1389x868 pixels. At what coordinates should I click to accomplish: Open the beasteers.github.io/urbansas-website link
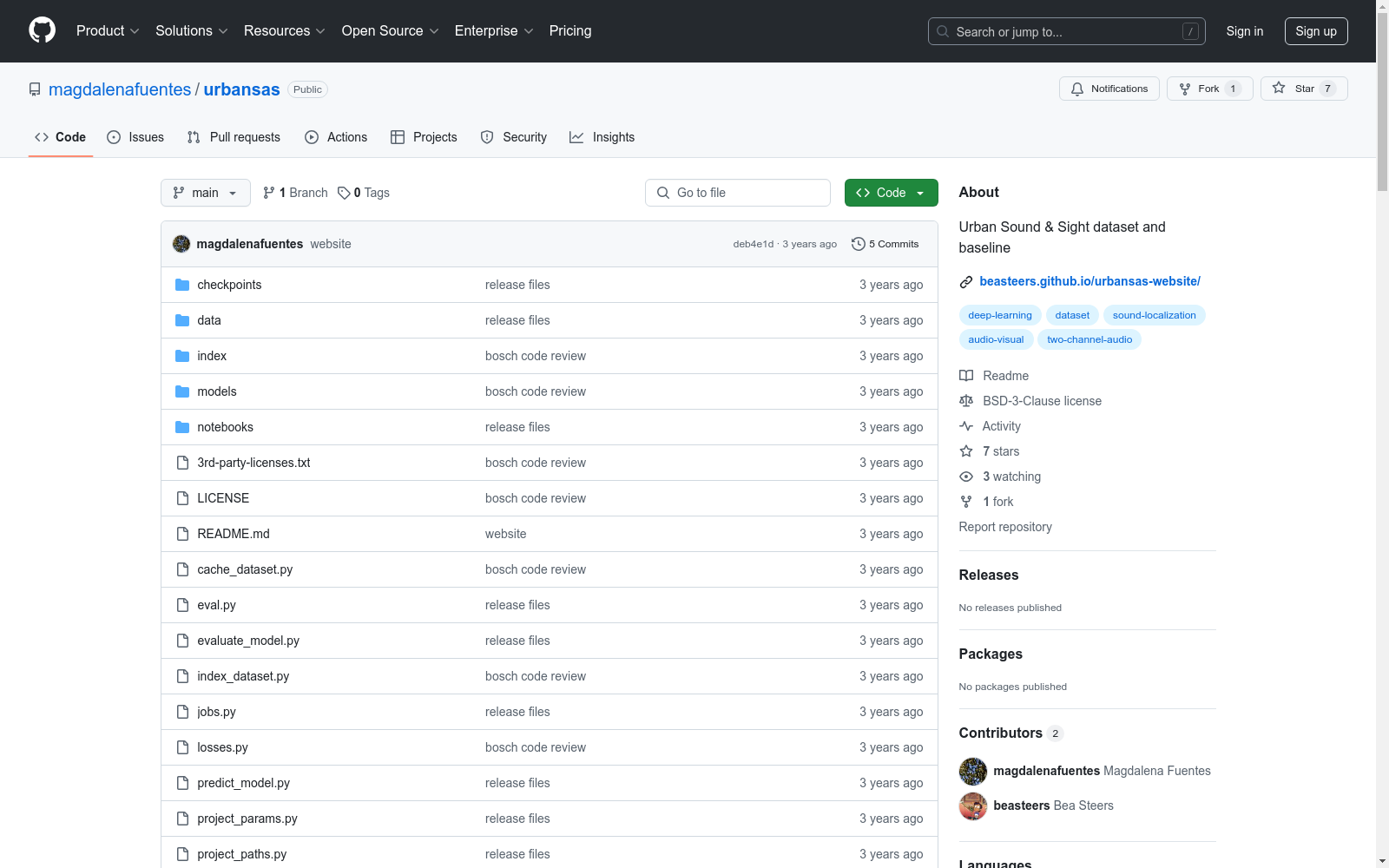tap(1089, 281)
